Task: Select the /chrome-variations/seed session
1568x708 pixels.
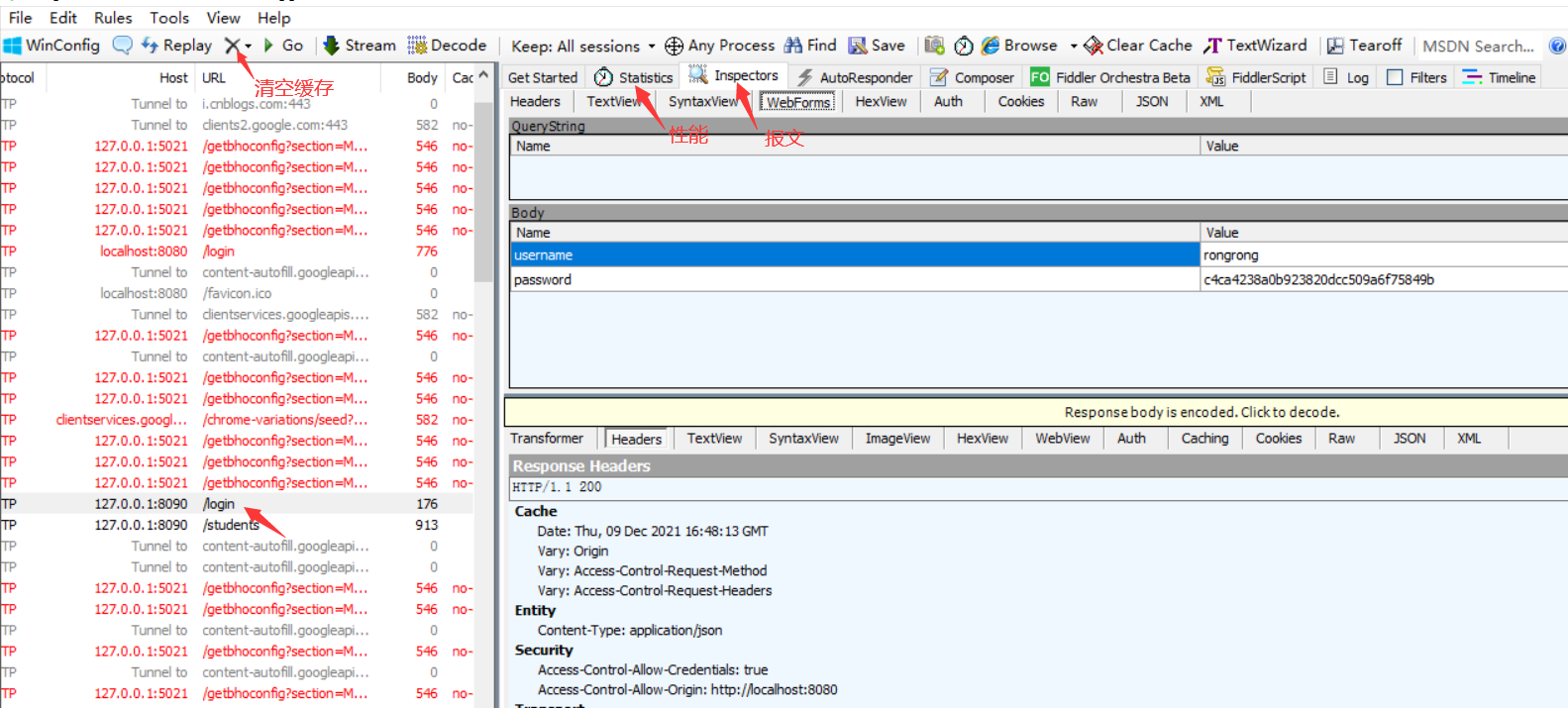Action: (237, 419)
